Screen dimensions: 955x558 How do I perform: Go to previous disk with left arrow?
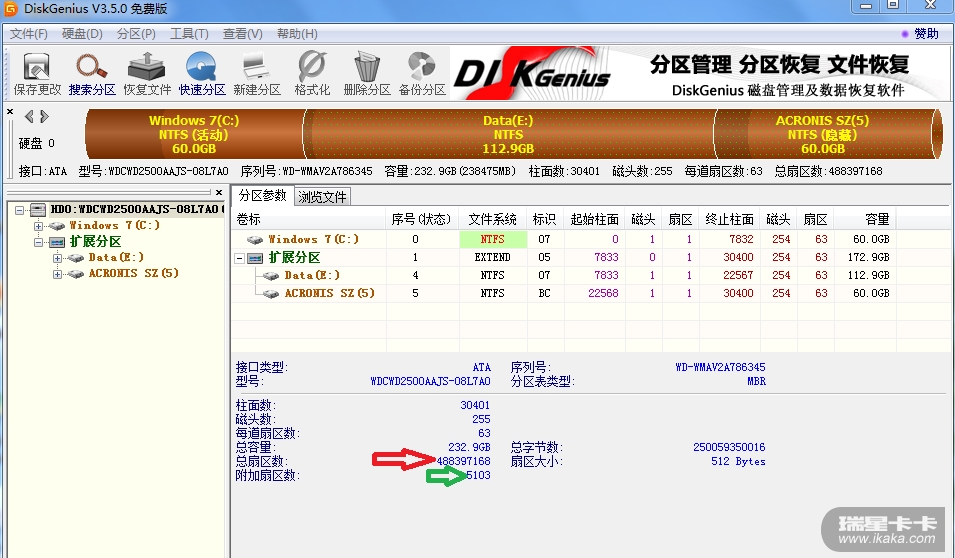click(x=29, y=116)
